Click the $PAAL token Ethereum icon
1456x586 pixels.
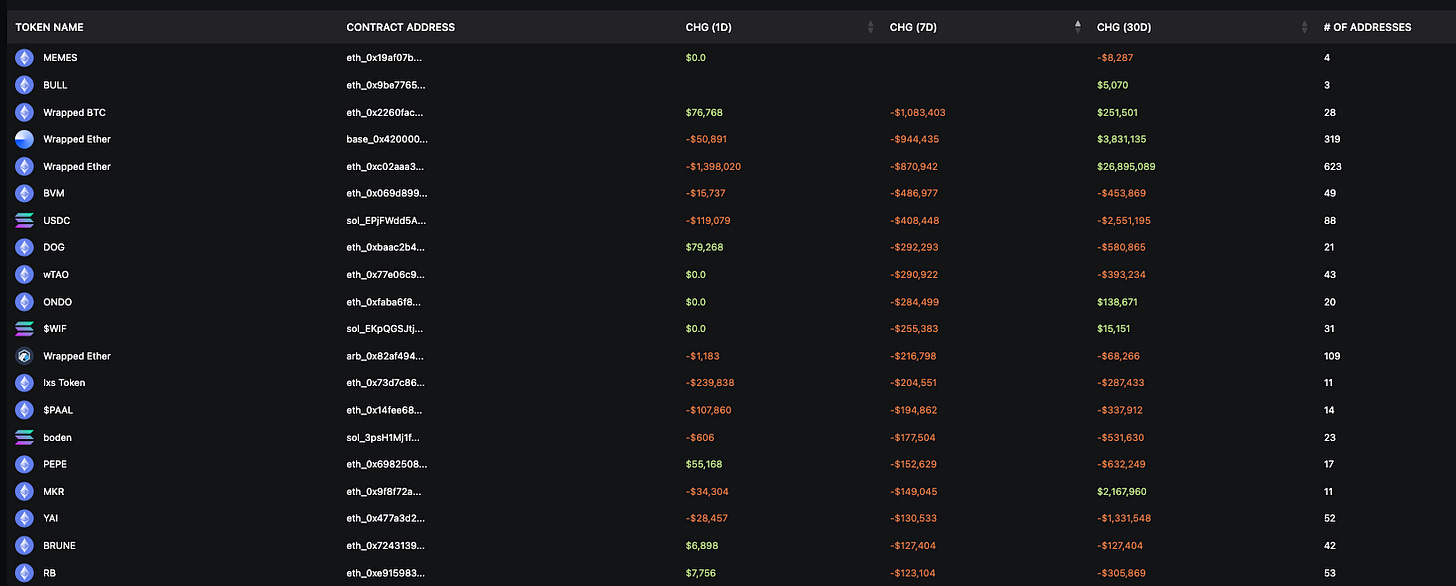point(24,411)
